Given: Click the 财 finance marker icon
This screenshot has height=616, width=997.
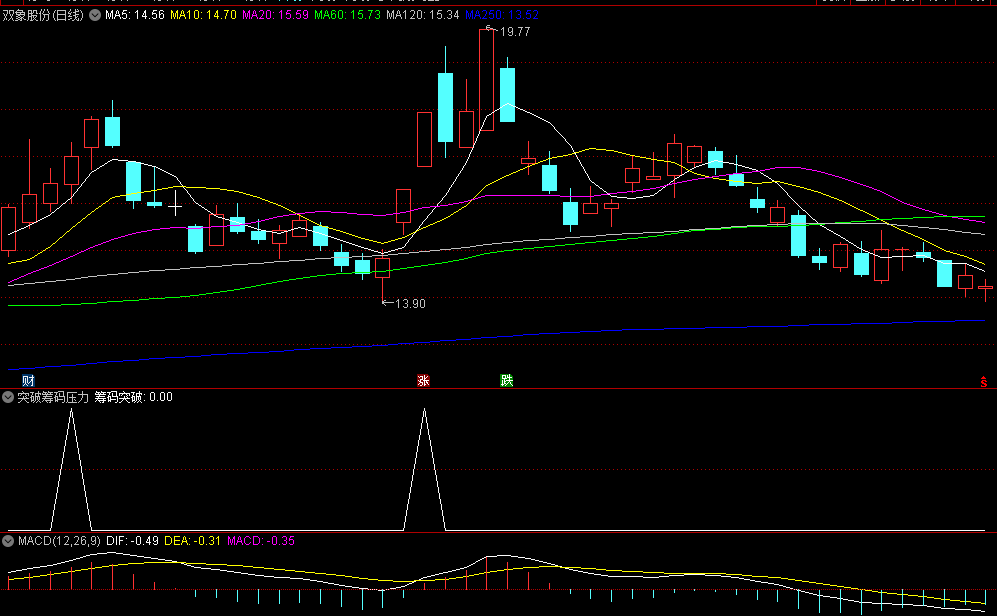Looking at the screenshot, I should (28, 381).
